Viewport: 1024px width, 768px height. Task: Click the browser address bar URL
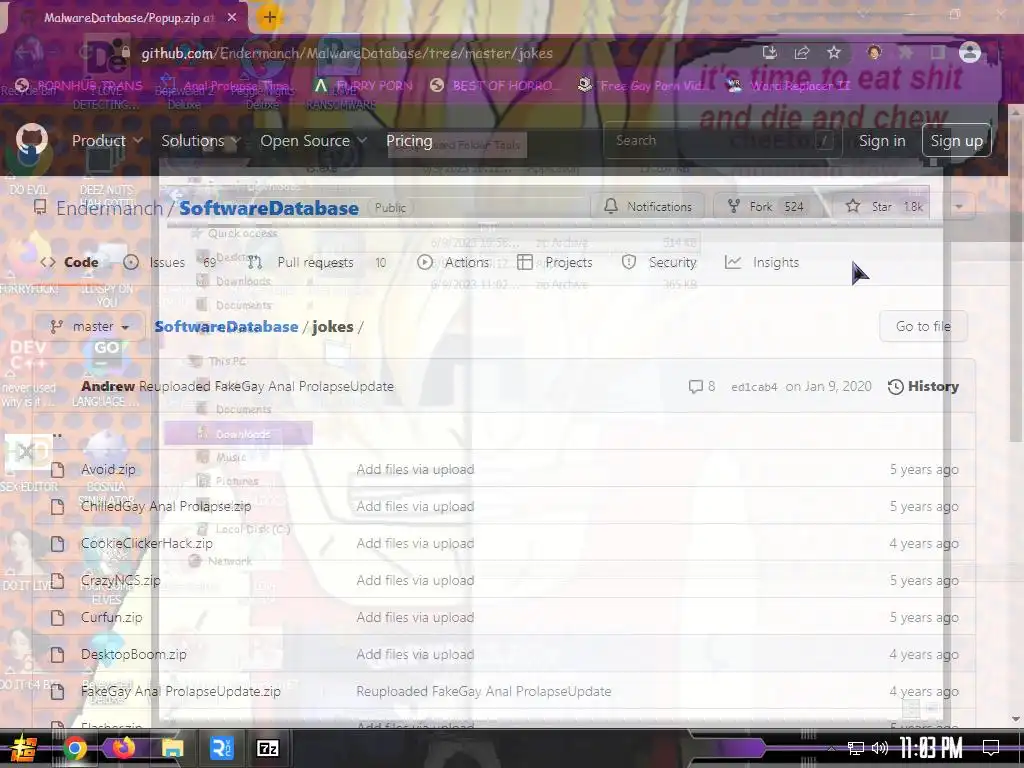[x=347, y=53]
